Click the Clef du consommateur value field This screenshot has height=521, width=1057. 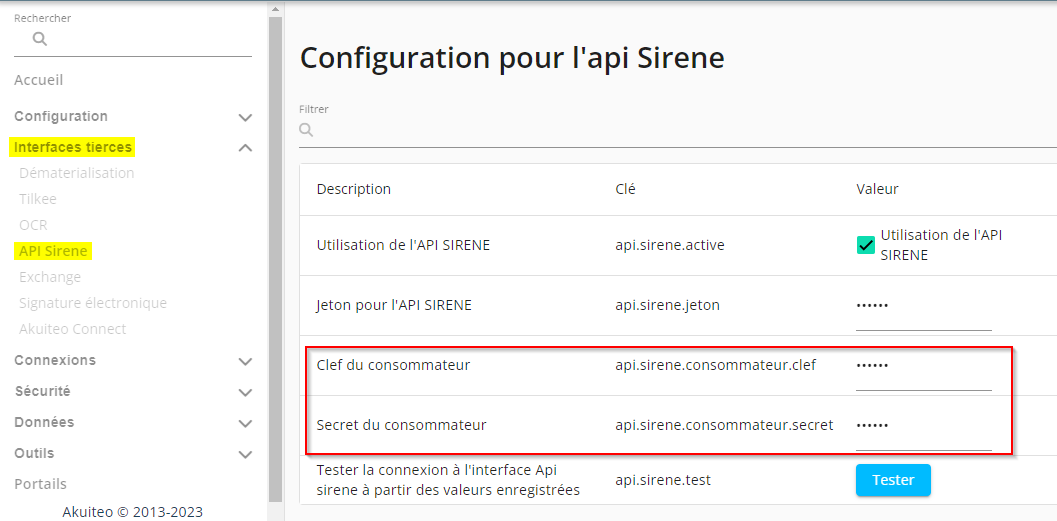(x=923, y=366)
